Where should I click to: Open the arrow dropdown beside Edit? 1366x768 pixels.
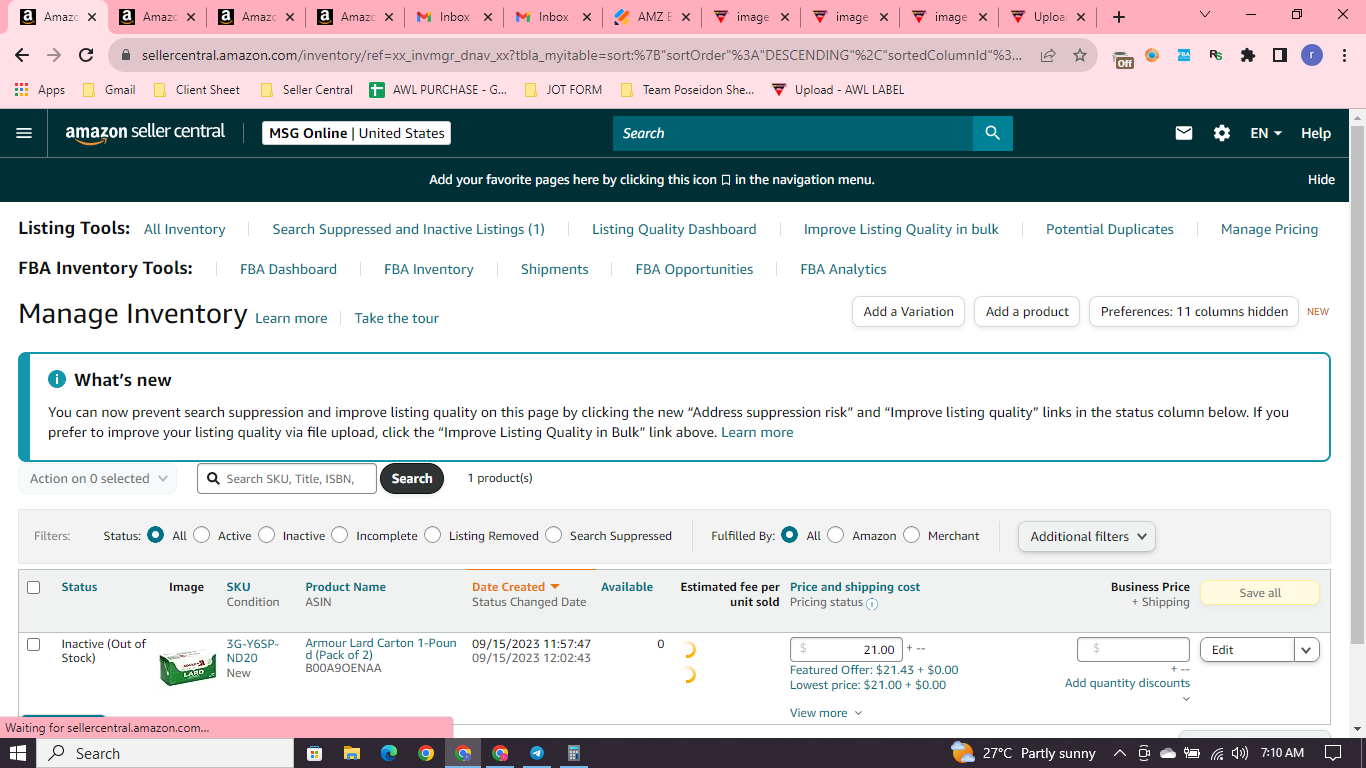pos(1307,650)
